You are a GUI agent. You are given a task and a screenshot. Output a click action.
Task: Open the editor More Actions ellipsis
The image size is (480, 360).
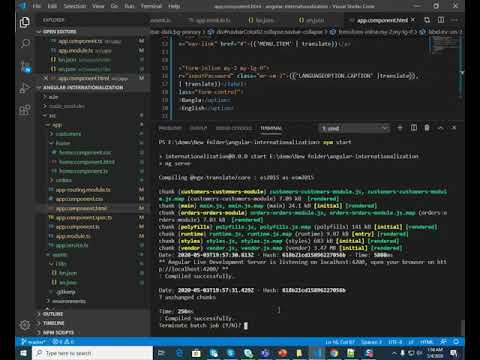point(454,20)
